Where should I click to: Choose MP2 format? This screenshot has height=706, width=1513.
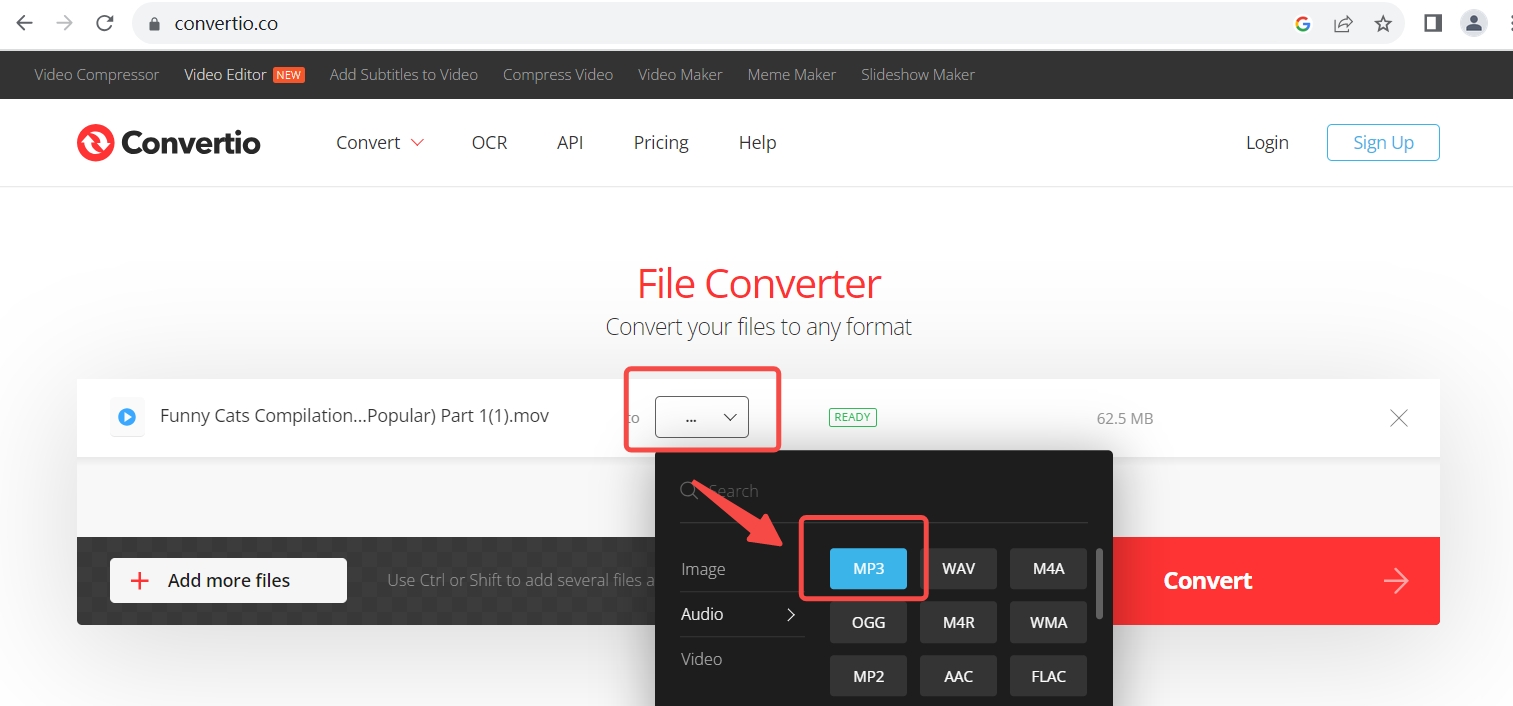(868, 676)
